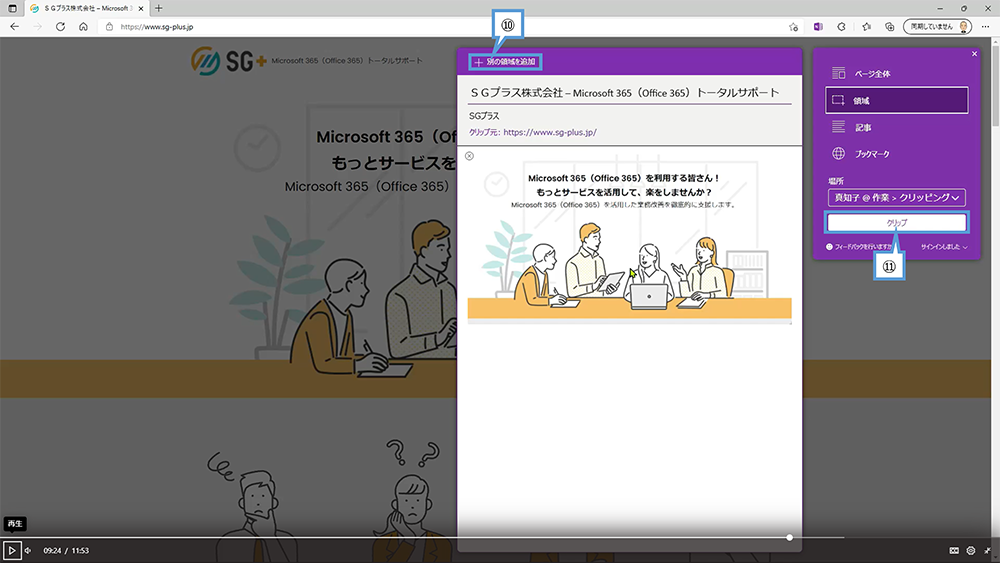Click the video progress slider handle
Screen dimensions: 1000x563
(790, 537)
